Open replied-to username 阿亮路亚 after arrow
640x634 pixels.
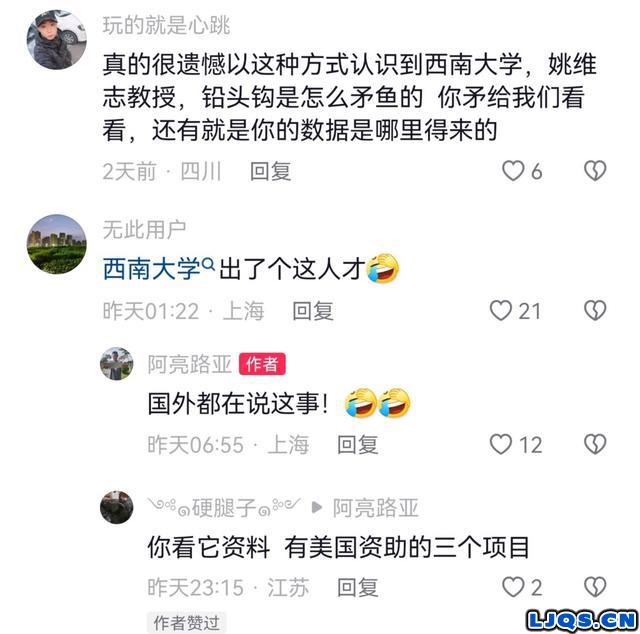376,508
